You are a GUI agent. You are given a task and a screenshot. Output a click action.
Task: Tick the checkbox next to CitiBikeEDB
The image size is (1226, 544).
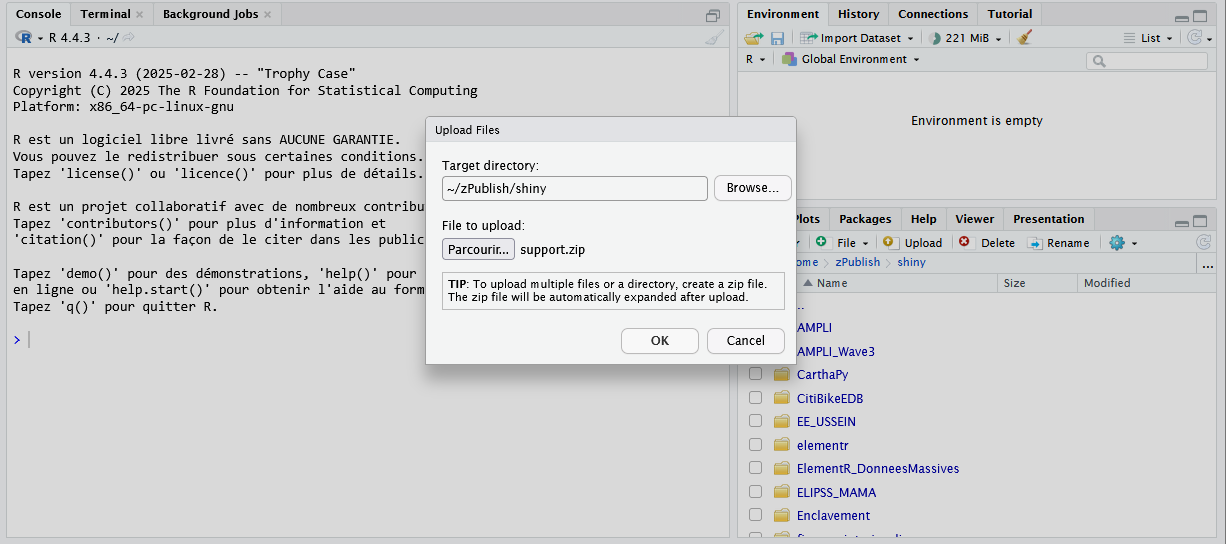point(755,398)
